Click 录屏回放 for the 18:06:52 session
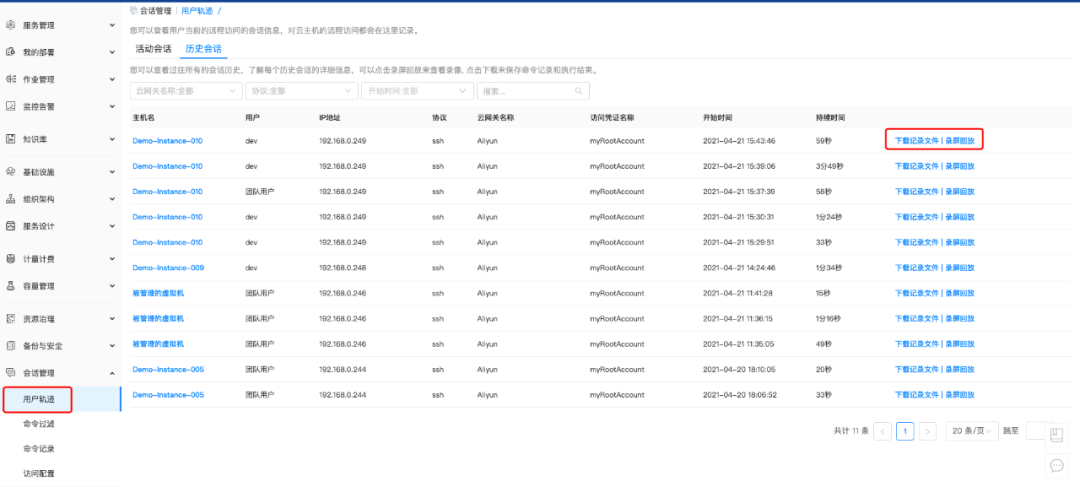The height and width of the screenshot is (487, 1080). click(x=959, y=395)
